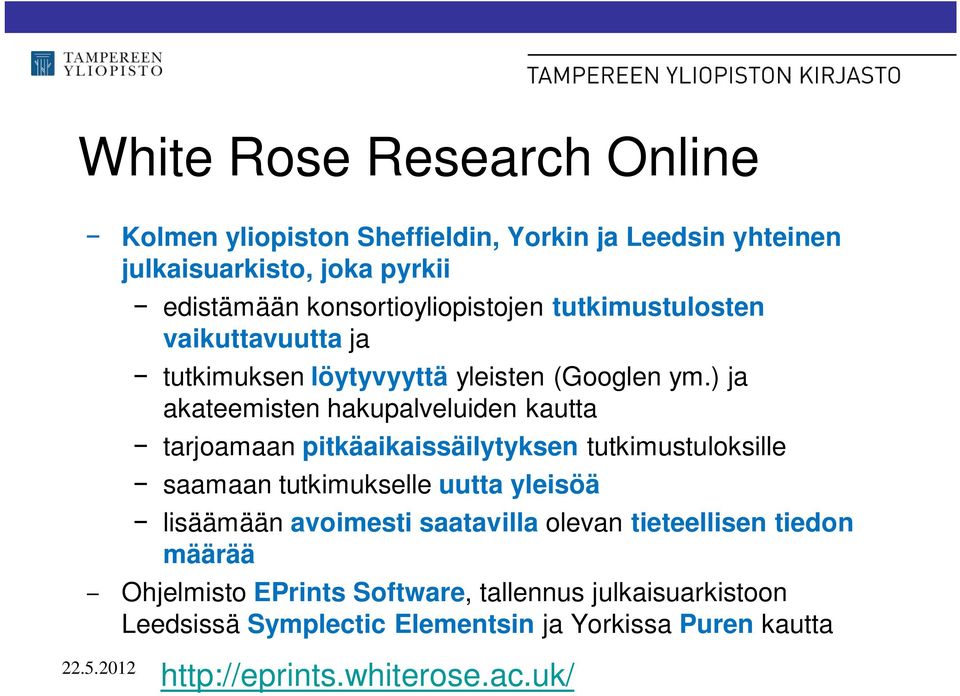Click the highlighted word löytyvyyttä

click(380, 377)
